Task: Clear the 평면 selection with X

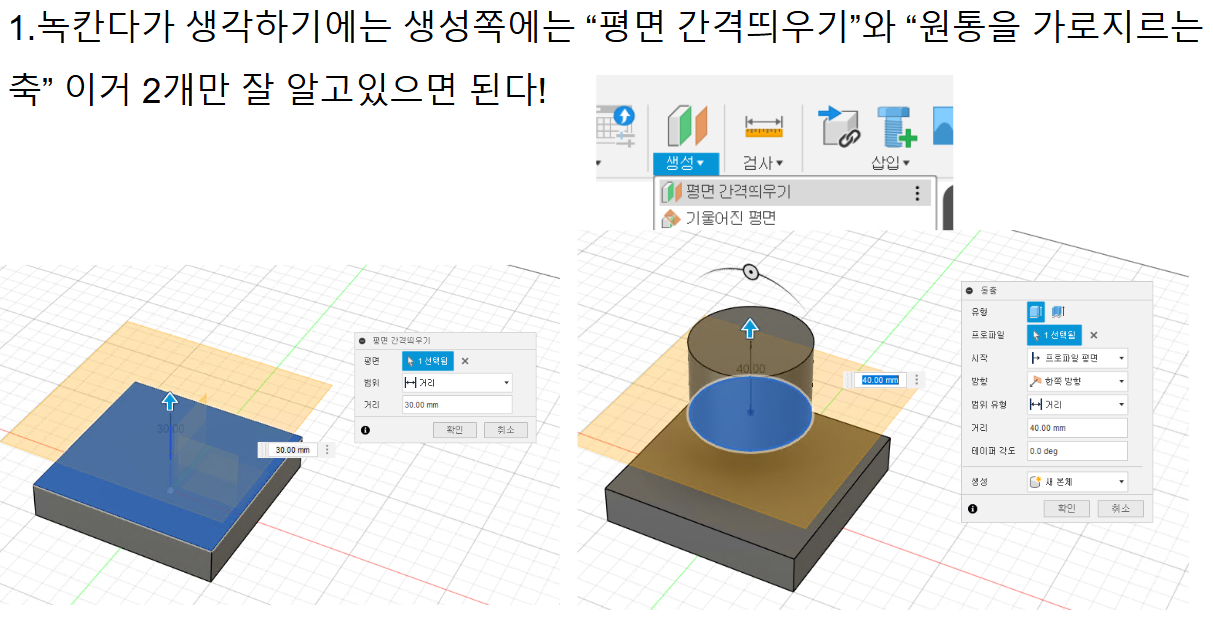Action: coord(465,361)
